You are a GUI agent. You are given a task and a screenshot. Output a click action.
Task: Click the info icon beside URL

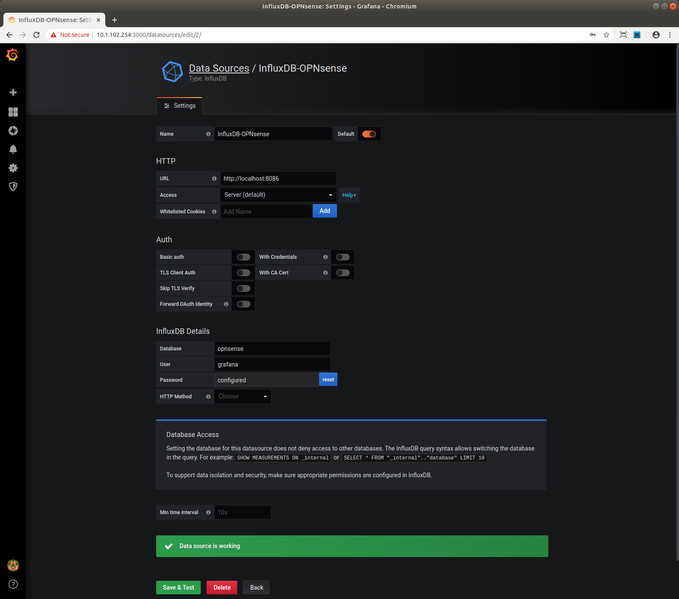point(214,178)
